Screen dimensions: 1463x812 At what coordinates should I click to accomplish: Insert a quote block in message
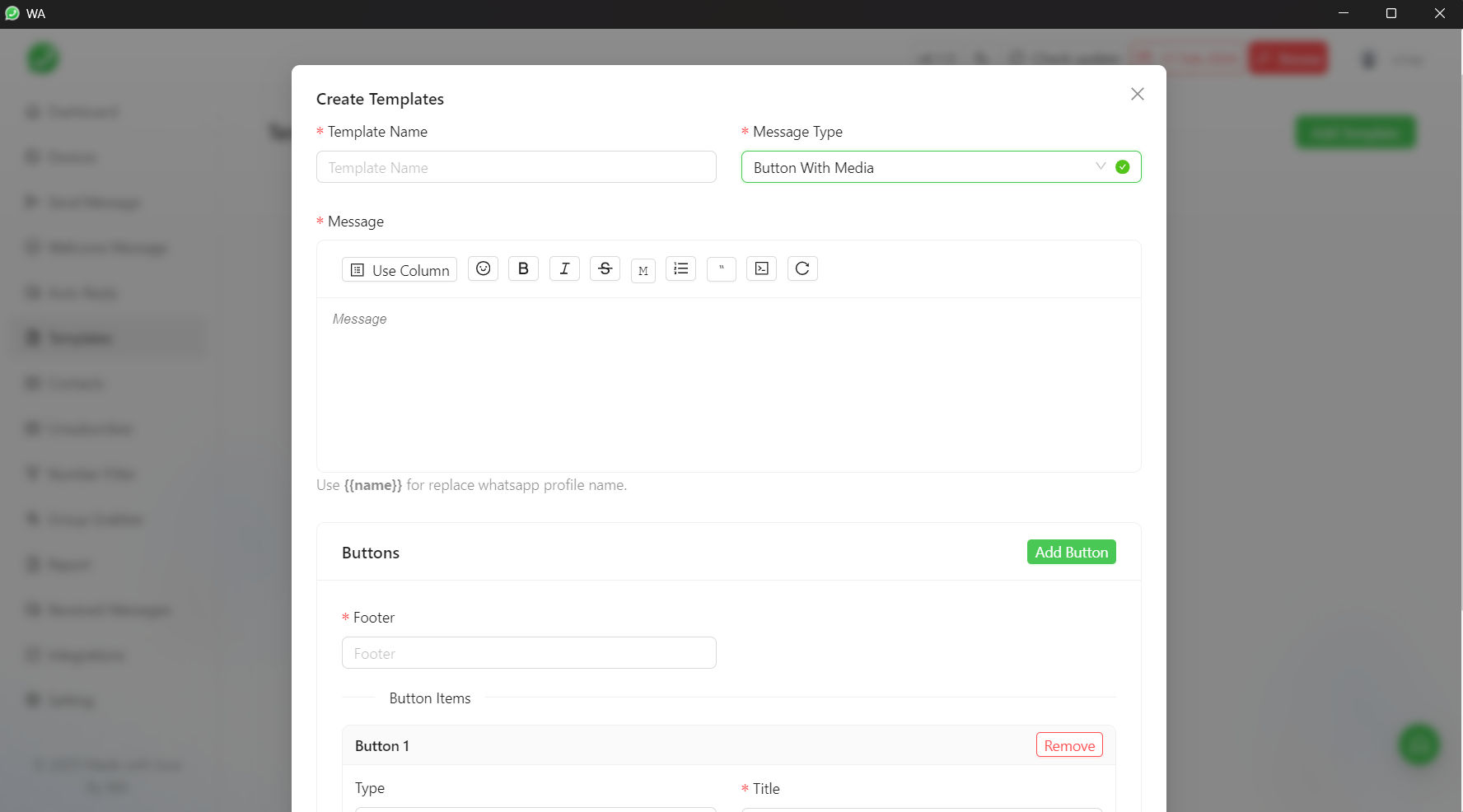click(x=721, y=268)
